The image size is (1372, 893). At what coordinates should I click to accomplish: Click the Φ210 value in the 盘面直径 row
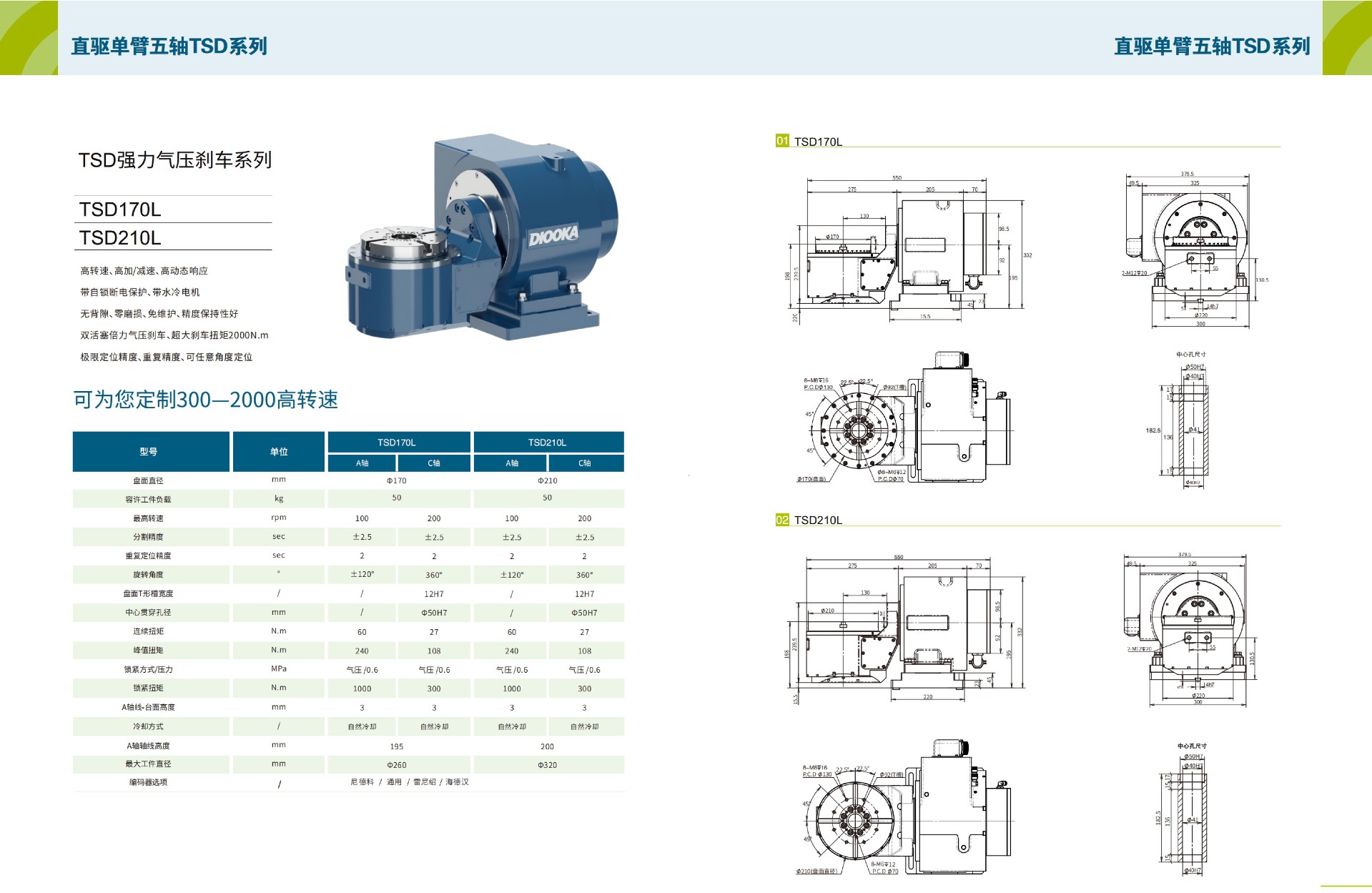548,481
